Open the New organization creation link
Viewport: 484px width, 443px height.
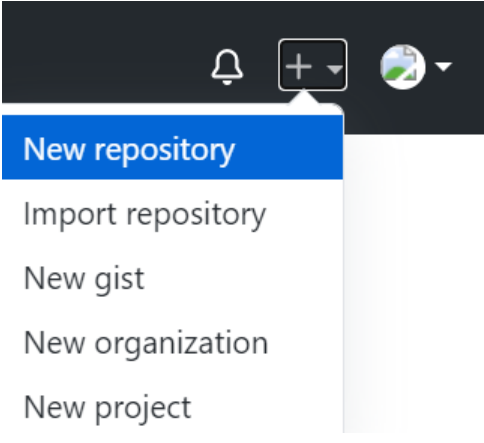pos(146,343)
